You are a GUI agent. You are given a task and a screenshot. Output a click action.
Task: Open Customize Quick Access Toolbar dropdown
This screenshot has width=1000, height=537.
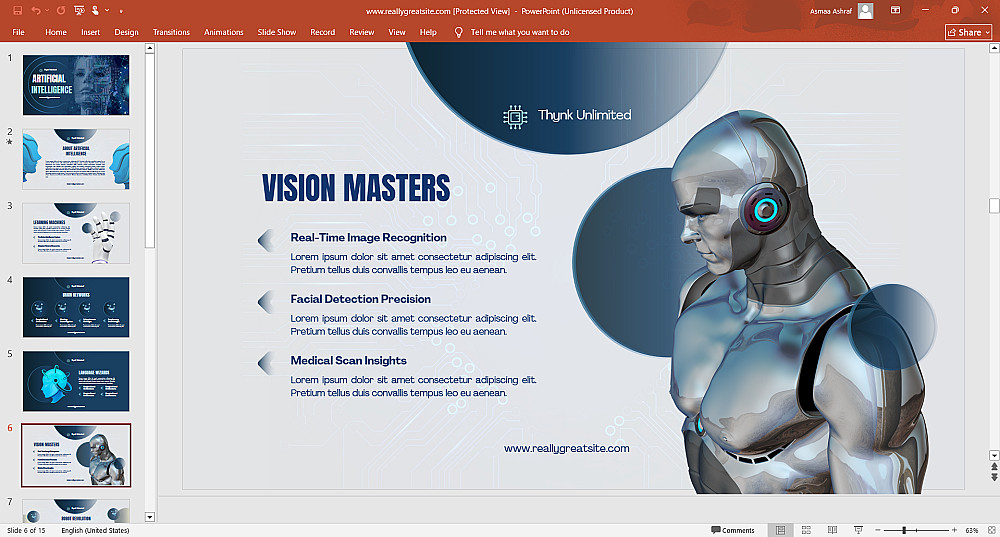coord(121,11)
